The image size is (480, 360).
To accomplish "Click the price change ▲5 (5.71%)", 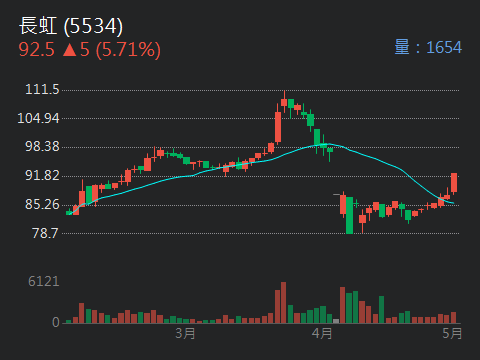I will click(112, 50).
